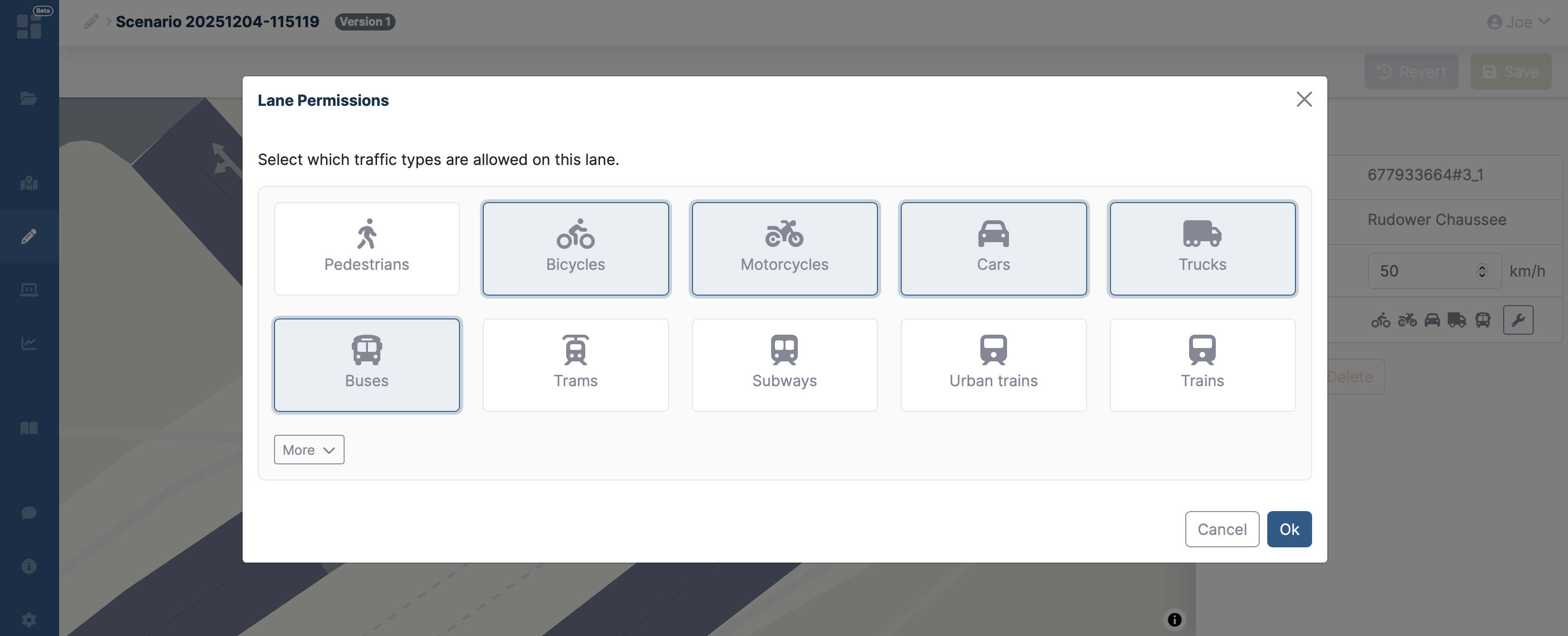
Task: Click the settings gear in sidebar
Action: click(29, 620)
